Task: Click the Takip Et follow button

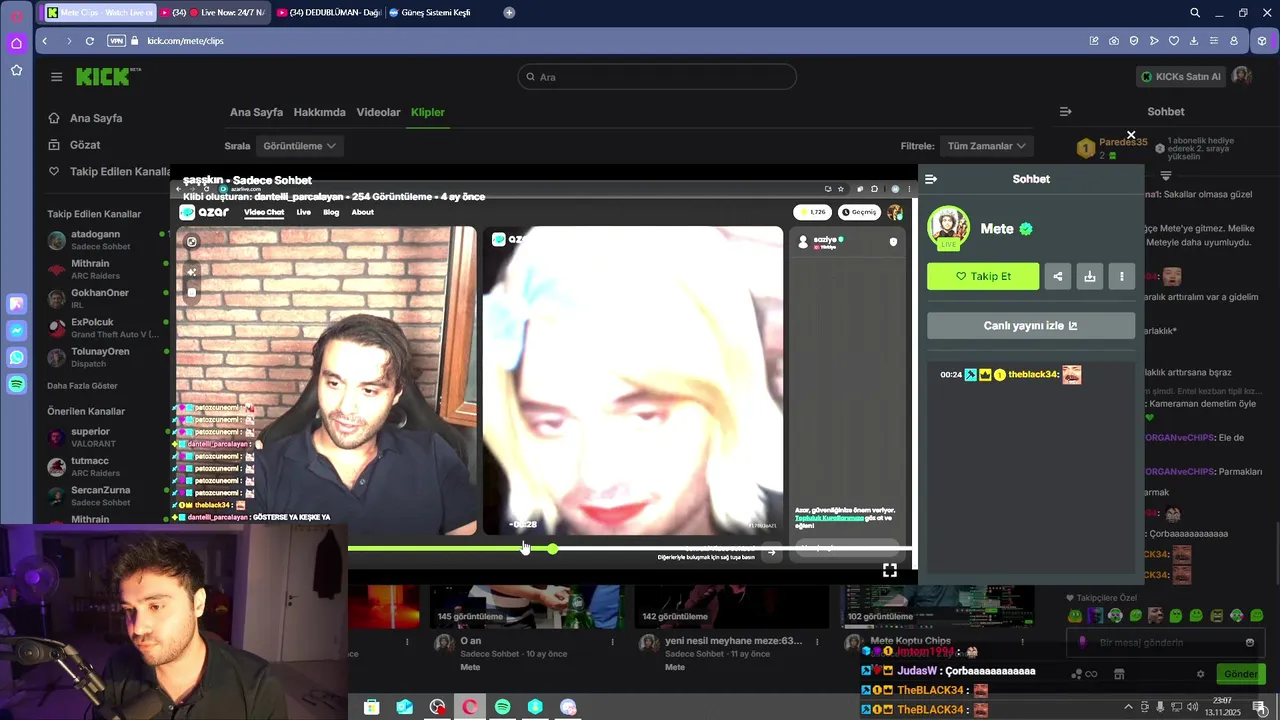Action: point(983,276)
